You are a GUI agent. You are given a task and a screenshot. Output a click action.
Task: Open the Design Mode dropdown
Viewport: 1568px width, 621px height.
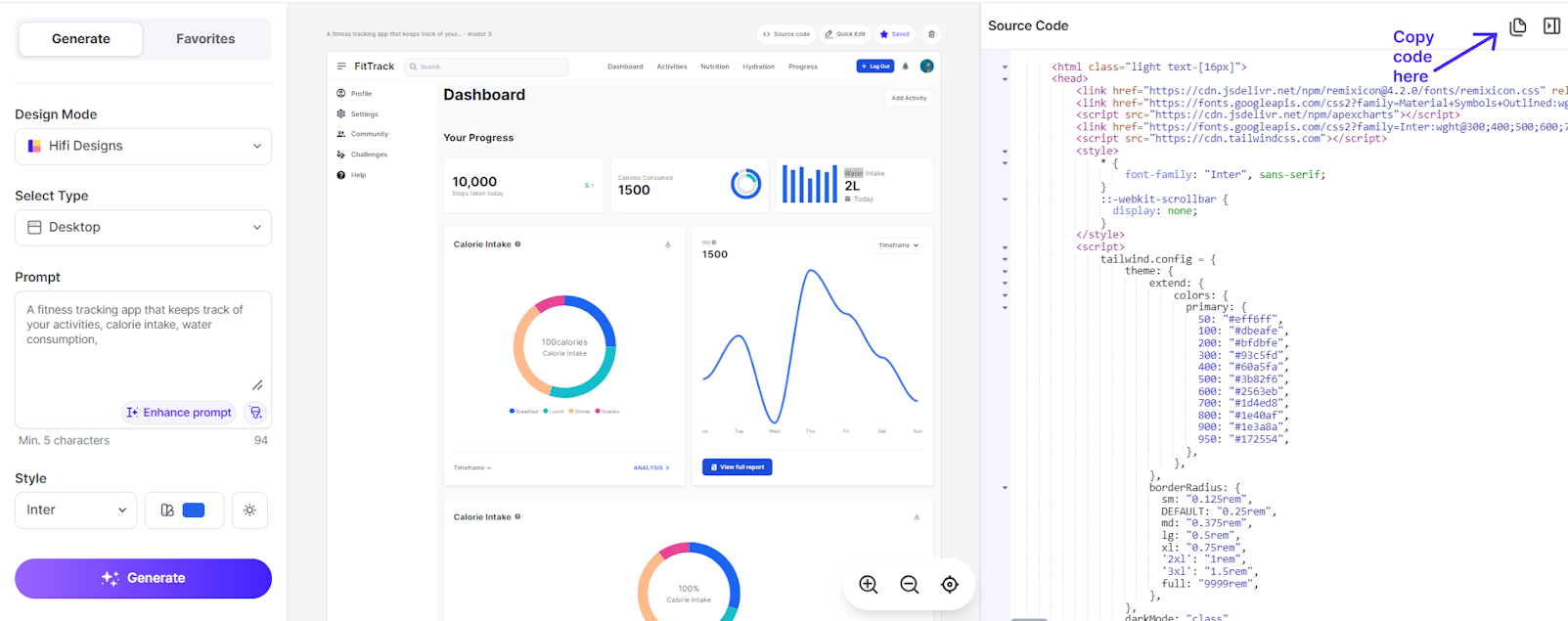143,146
